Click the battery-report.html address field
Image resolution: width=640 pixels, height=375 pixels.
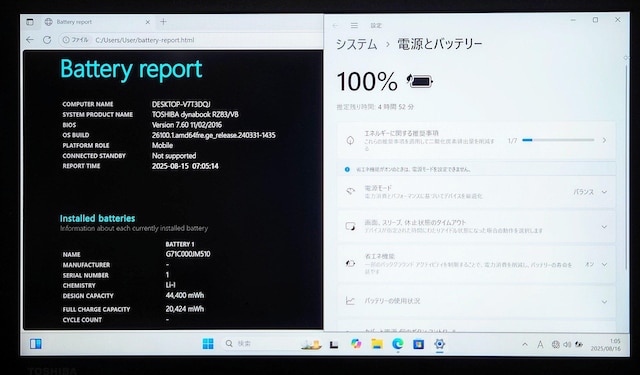(x=145, y=40)
